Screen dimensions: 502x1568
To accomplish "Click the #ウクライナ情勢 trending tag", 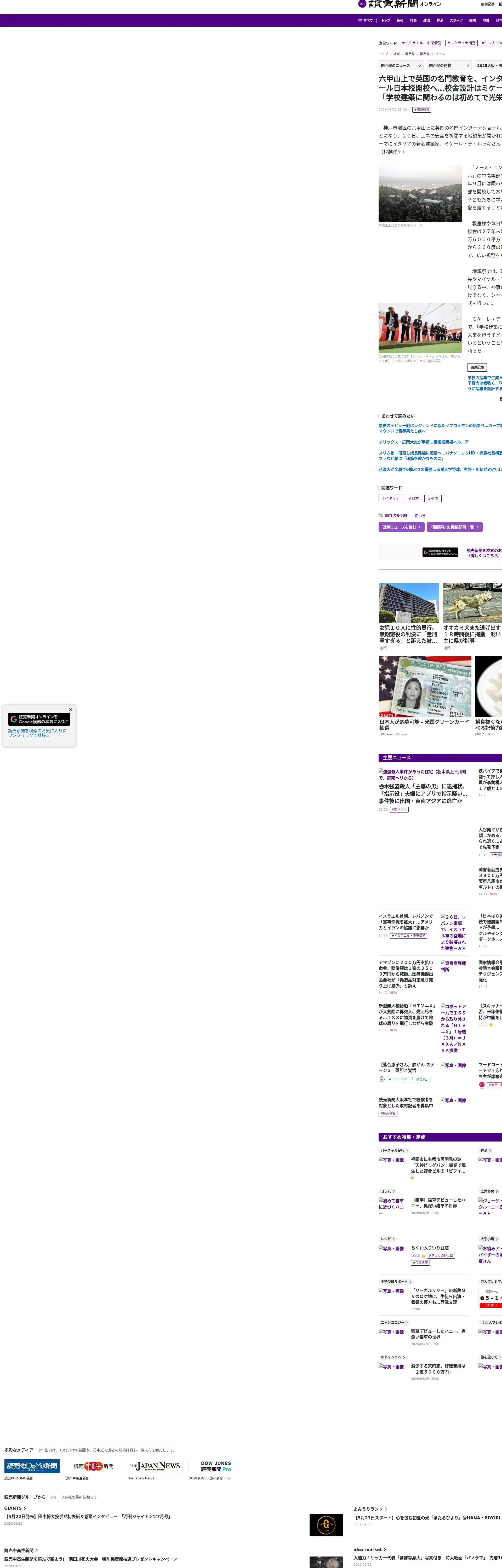I will 461,43.
